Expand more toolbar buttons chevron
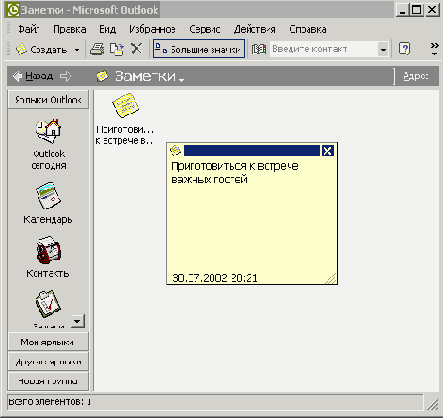 click(x=434, y=48)
